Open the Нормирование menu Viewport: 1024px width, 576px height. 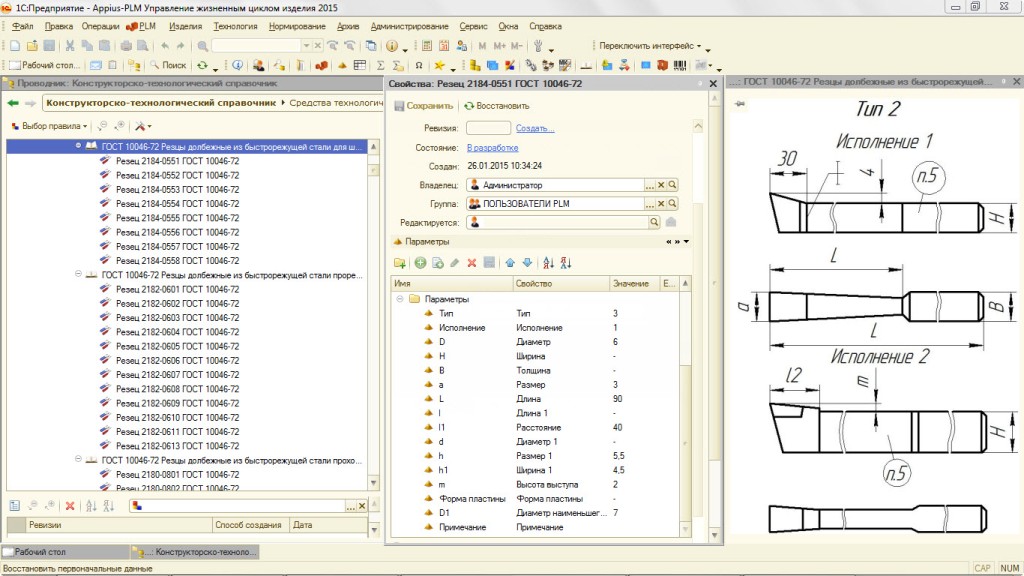click(297, 26)
